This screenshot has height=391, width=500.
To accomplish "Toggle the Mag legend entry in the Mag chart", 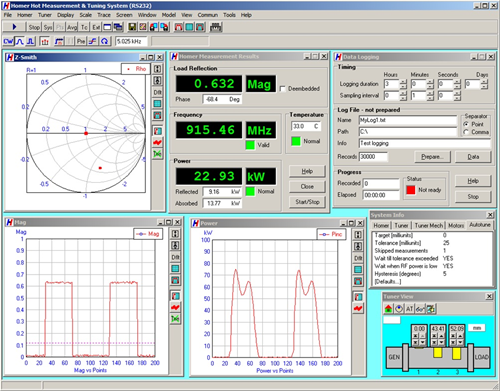I will pos(148,234).
